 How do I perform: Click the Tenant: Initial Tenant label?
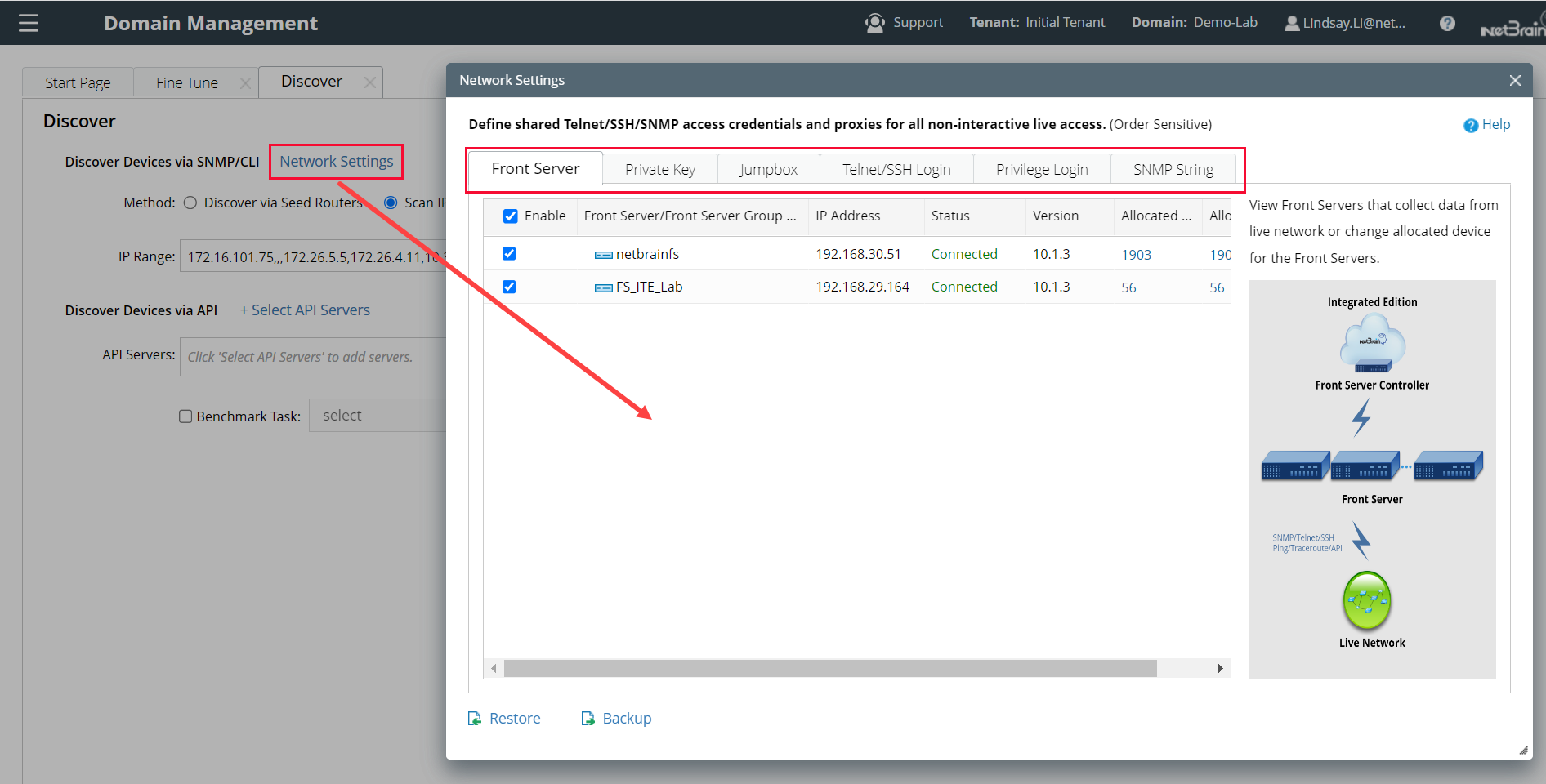pos(1037,22)
